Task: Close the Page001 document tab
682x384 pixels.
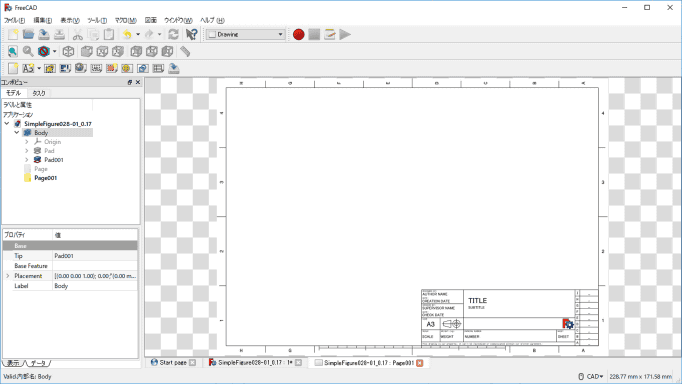Action: pyautogui.click(x=420, y=363)
